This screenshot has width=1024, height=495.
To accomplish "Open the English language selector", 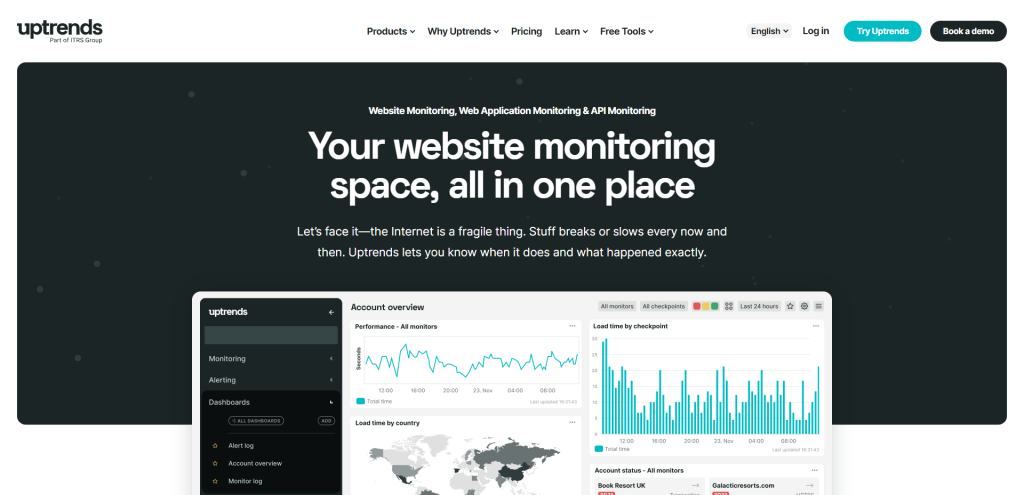I will 769,31.
